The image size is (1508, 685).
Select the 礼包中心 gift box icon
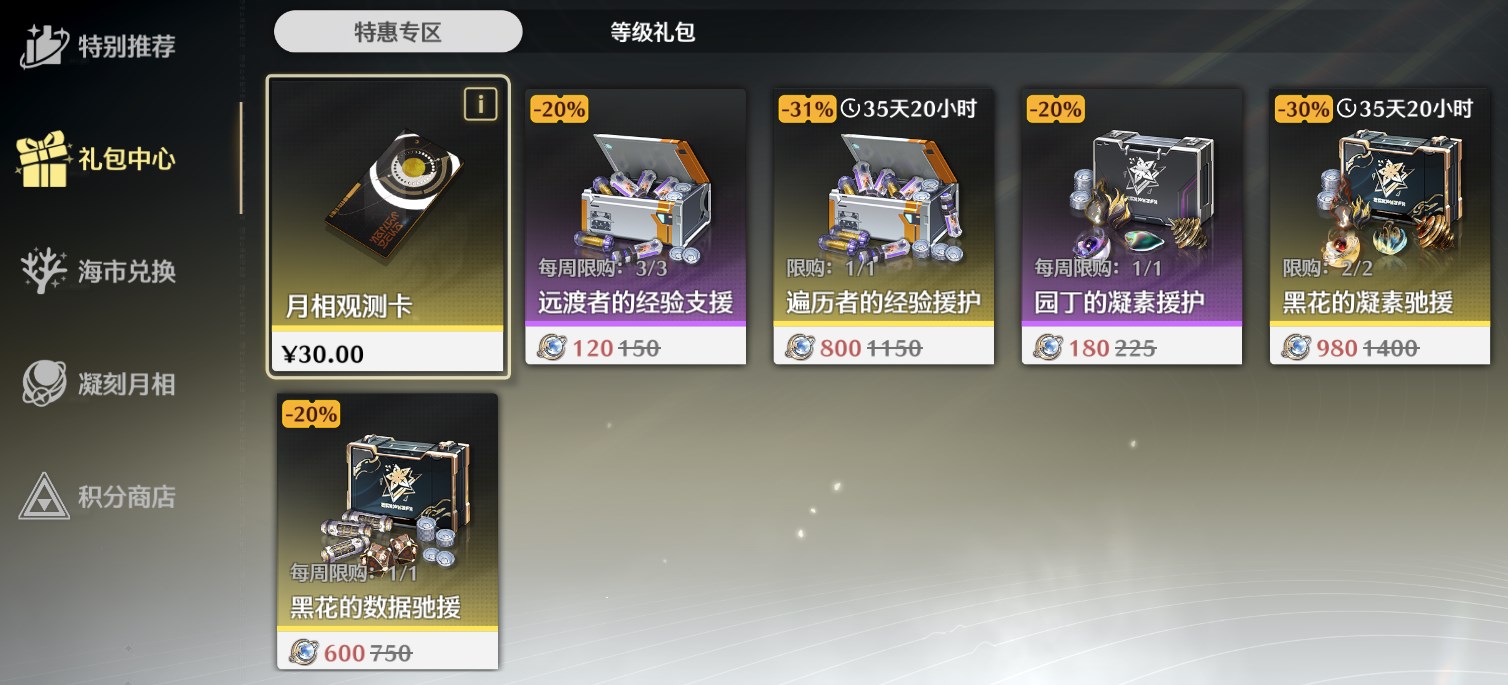[42, 158]
